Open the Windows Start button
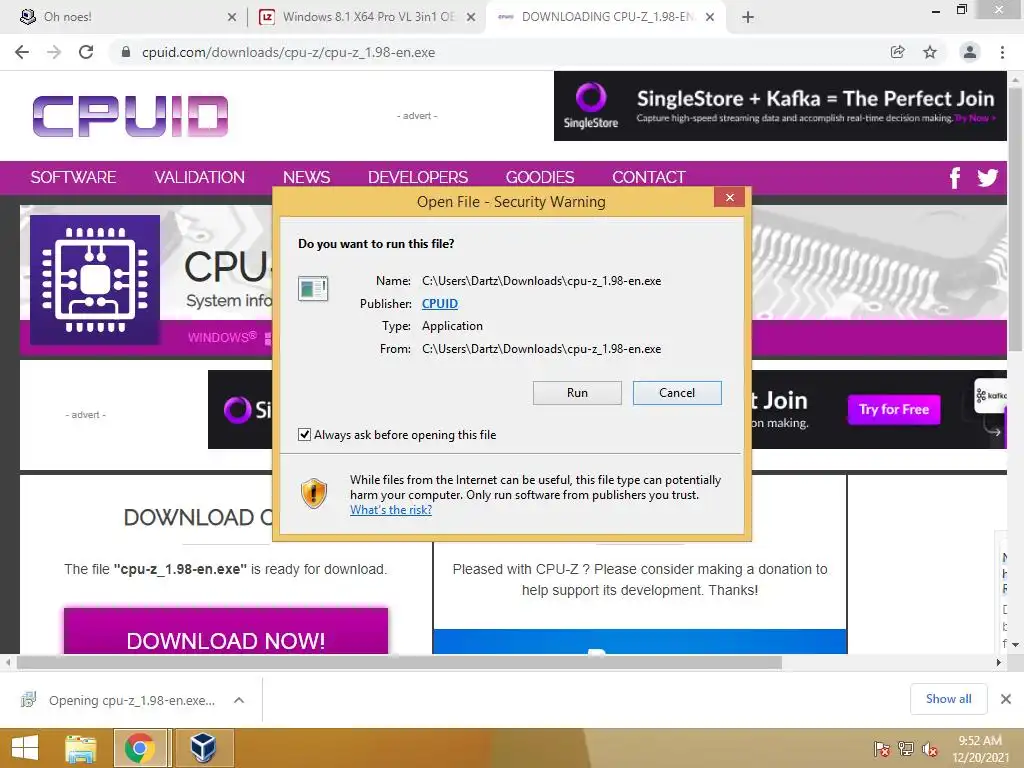1024x768 pixels. coord(25,748)
